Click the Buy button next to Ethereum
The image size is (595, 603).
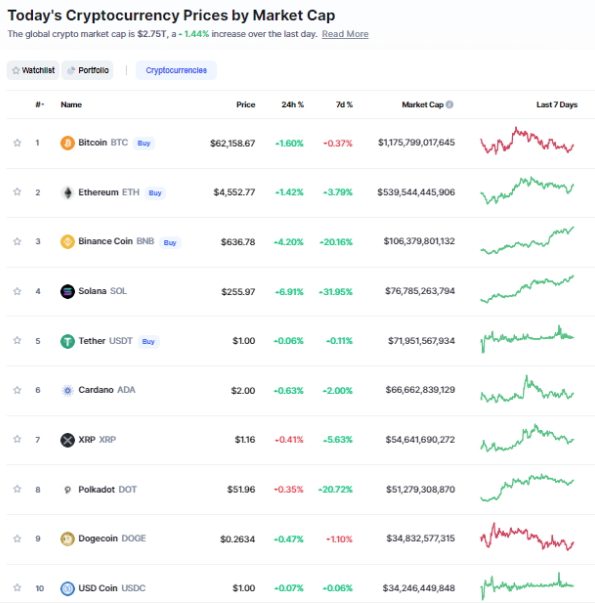point(155,193)
